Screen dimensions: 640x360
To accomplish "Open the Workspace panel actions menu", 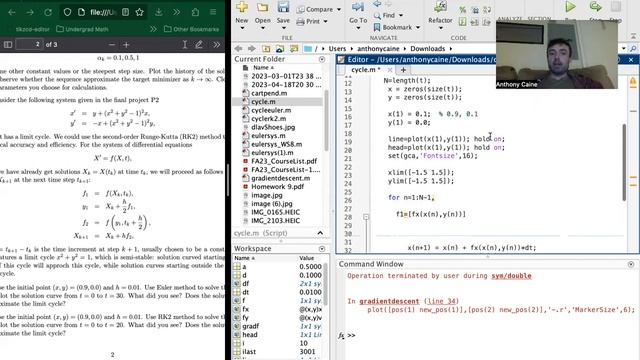I will click(x=322, y=249).
